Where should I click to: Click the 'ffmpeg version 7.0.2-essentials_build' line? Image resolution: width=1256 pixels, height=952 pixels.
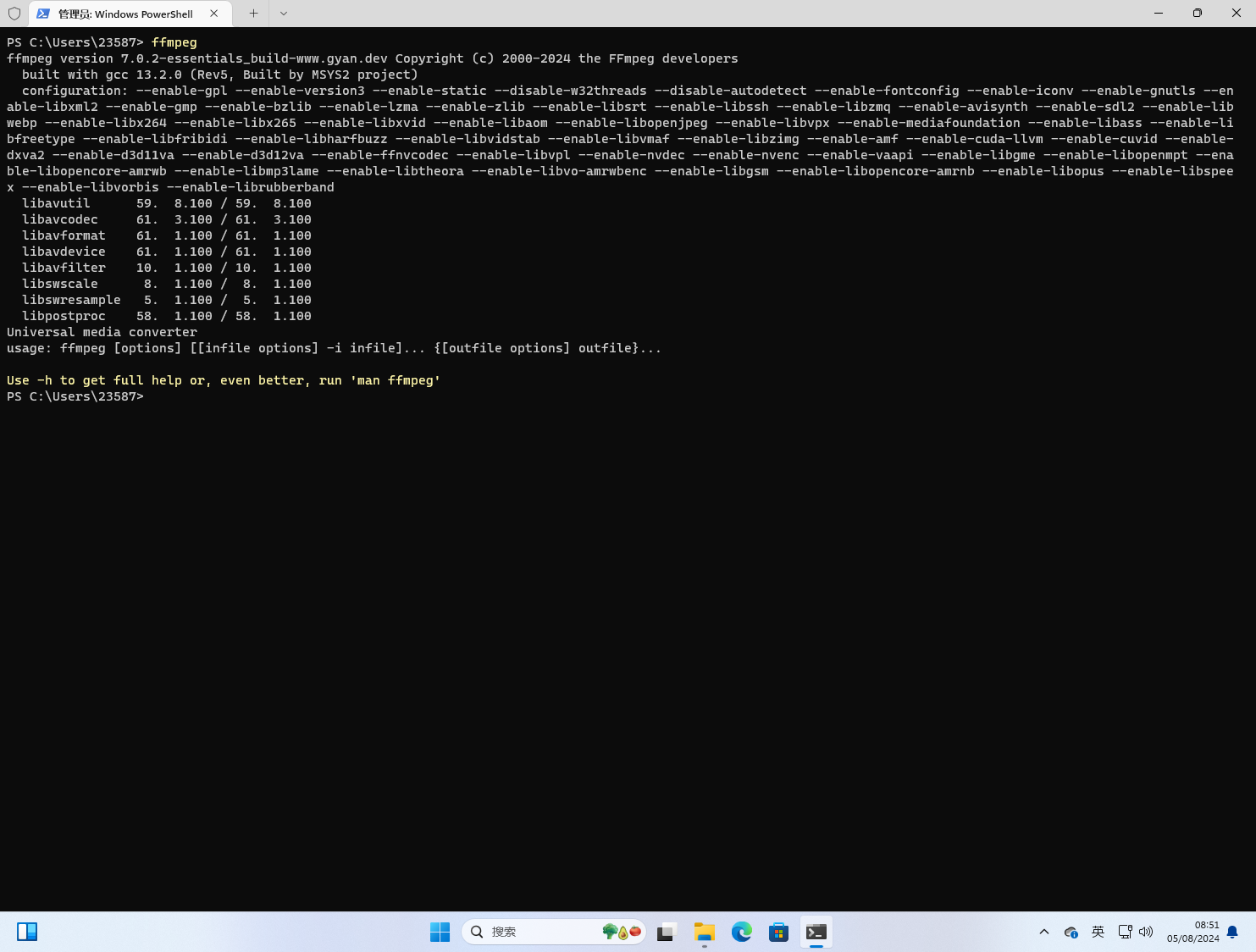pyautogui.click(x=373, y=58)
